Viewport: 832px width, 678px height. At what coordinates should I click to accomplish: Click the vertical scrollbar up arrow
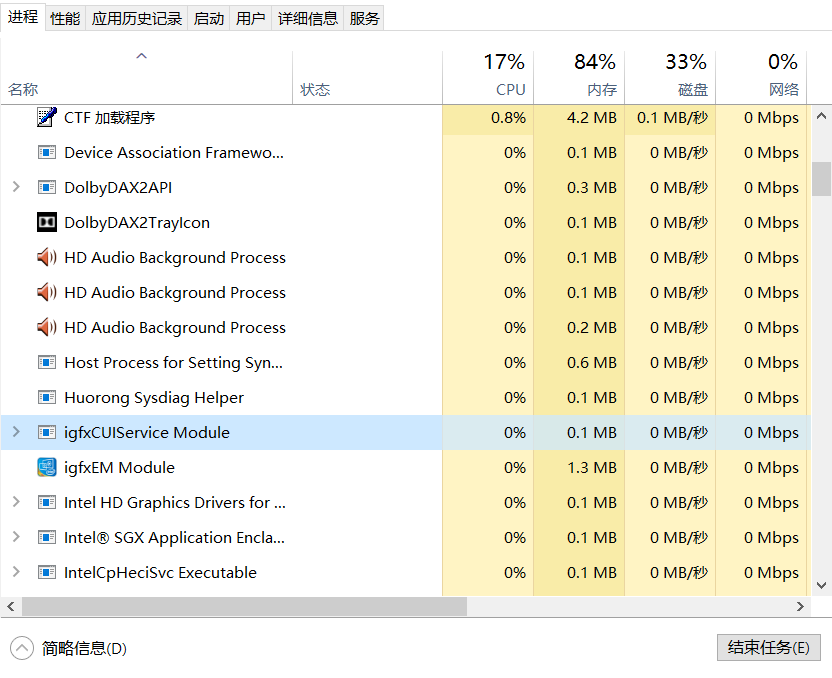coord(821,116)
